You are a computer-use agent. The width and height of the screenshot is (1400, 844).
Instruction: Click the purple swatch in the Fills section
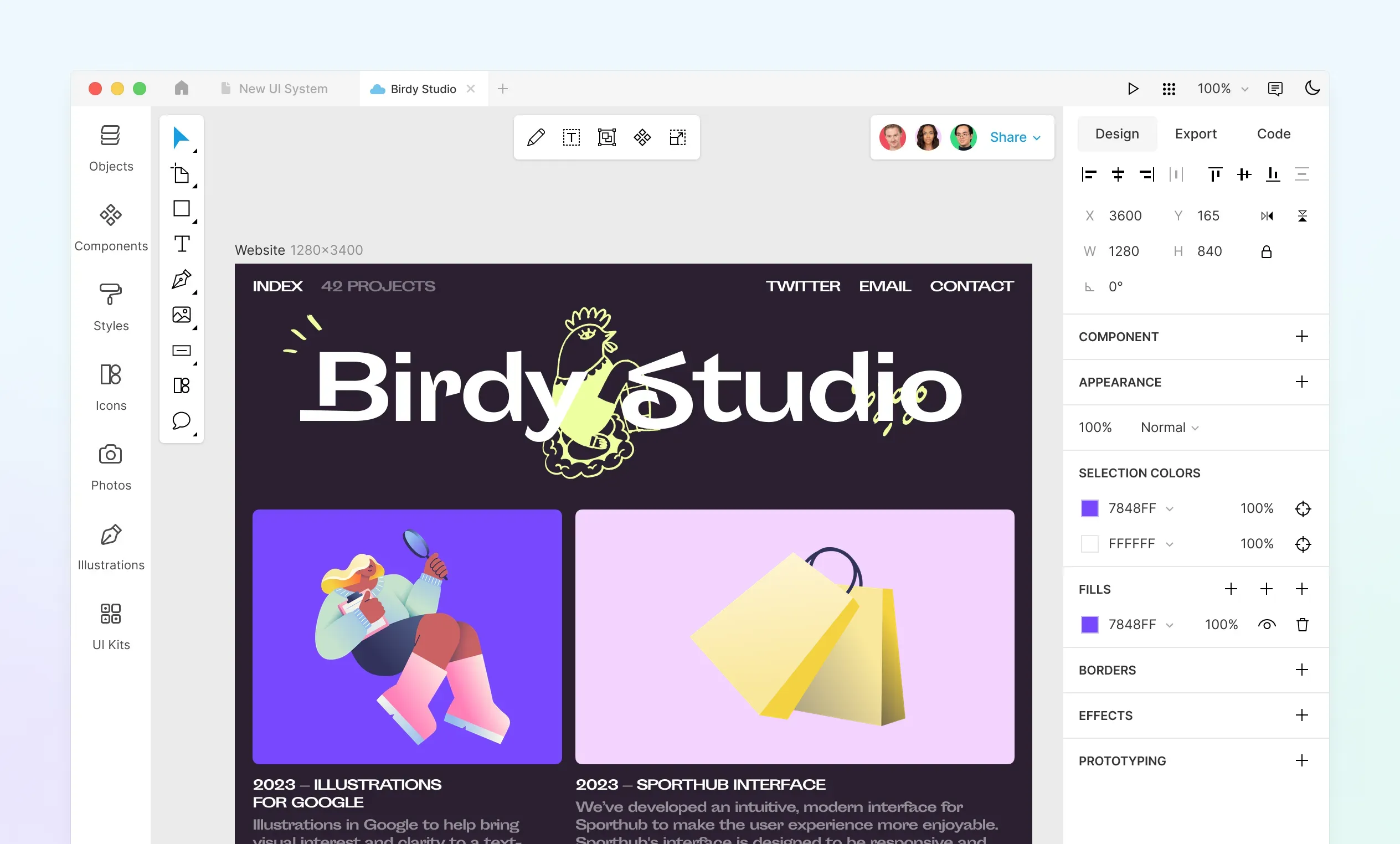(1089, 625)
